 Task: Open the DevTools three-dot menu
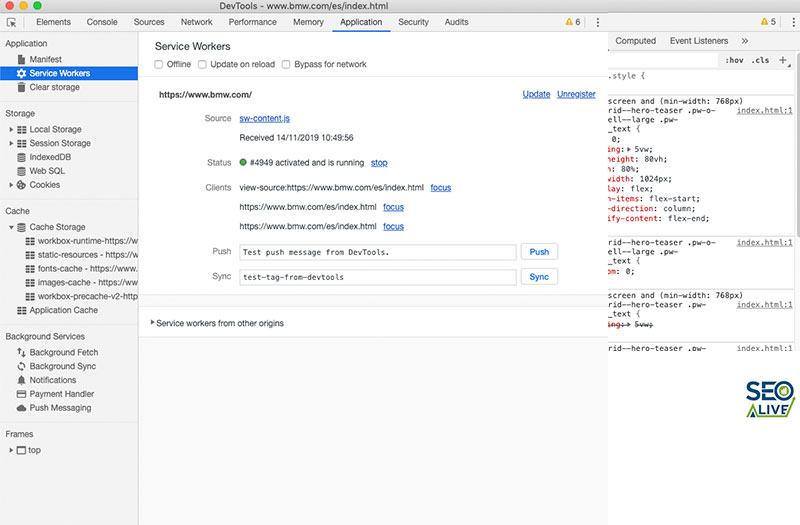point(598,22)
